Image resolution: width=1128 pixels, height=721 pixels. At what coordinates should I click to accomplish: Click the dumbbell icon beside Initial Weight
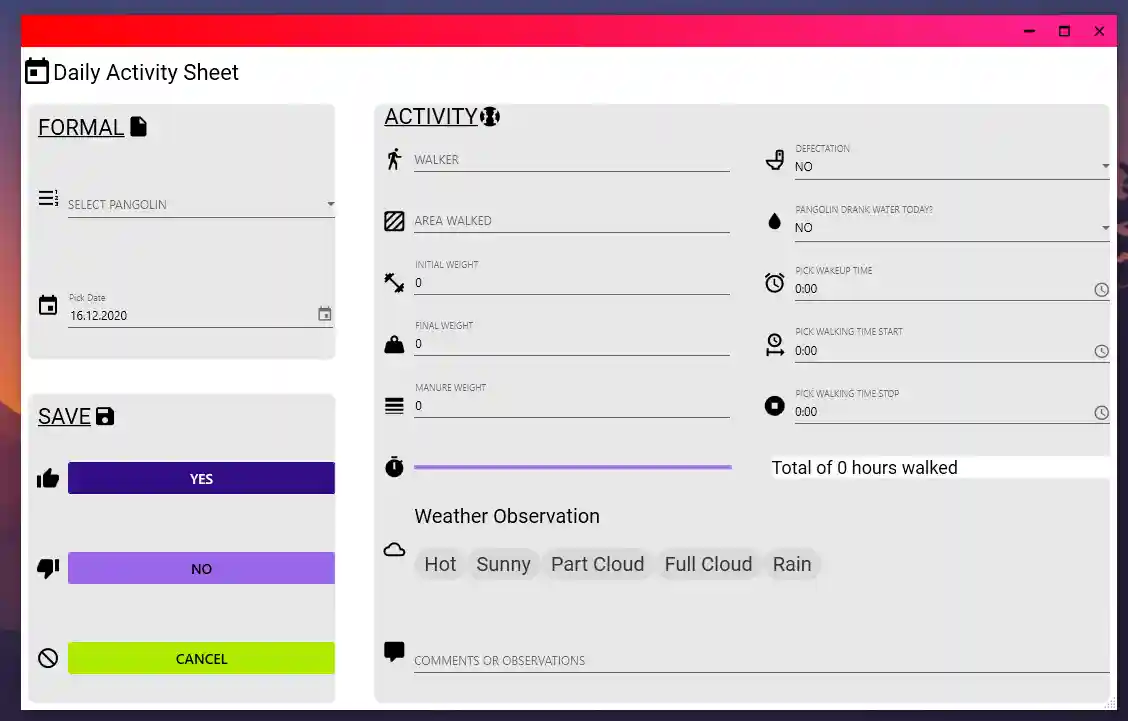pyautogui.click(x=394, y=283)
